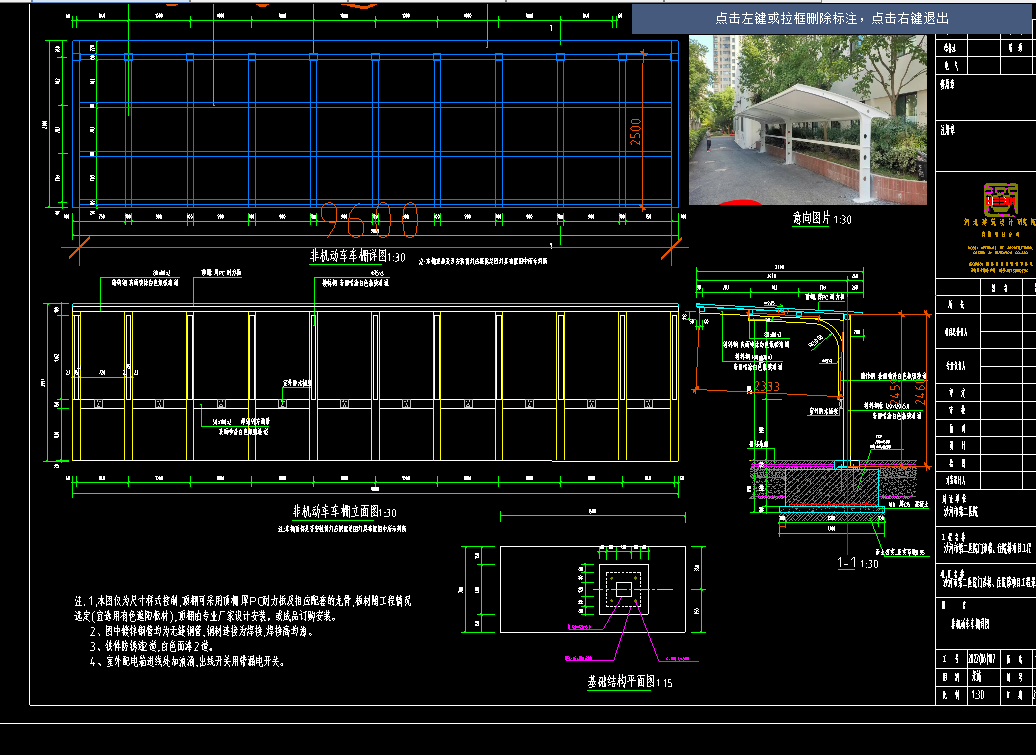Click the square column footing in foundation plan
Image resolution: width=1036 pixels, height=755 pixels.
(x=624, y=589)
